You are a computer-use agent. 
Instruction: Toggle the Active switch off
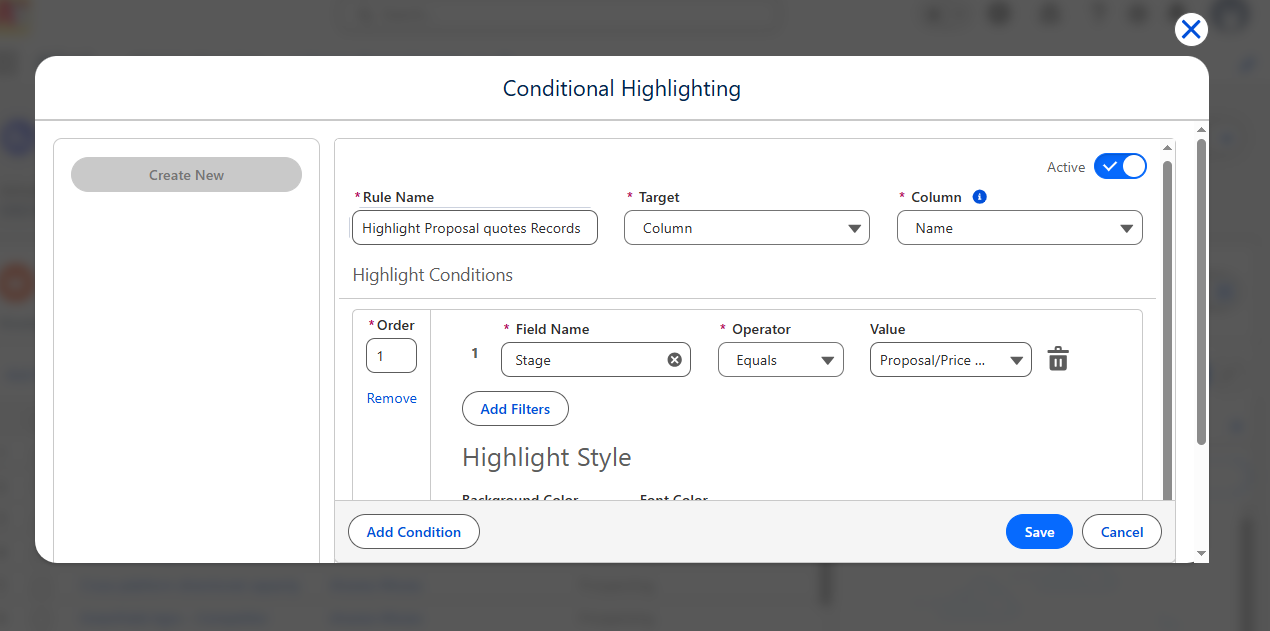1120,166
